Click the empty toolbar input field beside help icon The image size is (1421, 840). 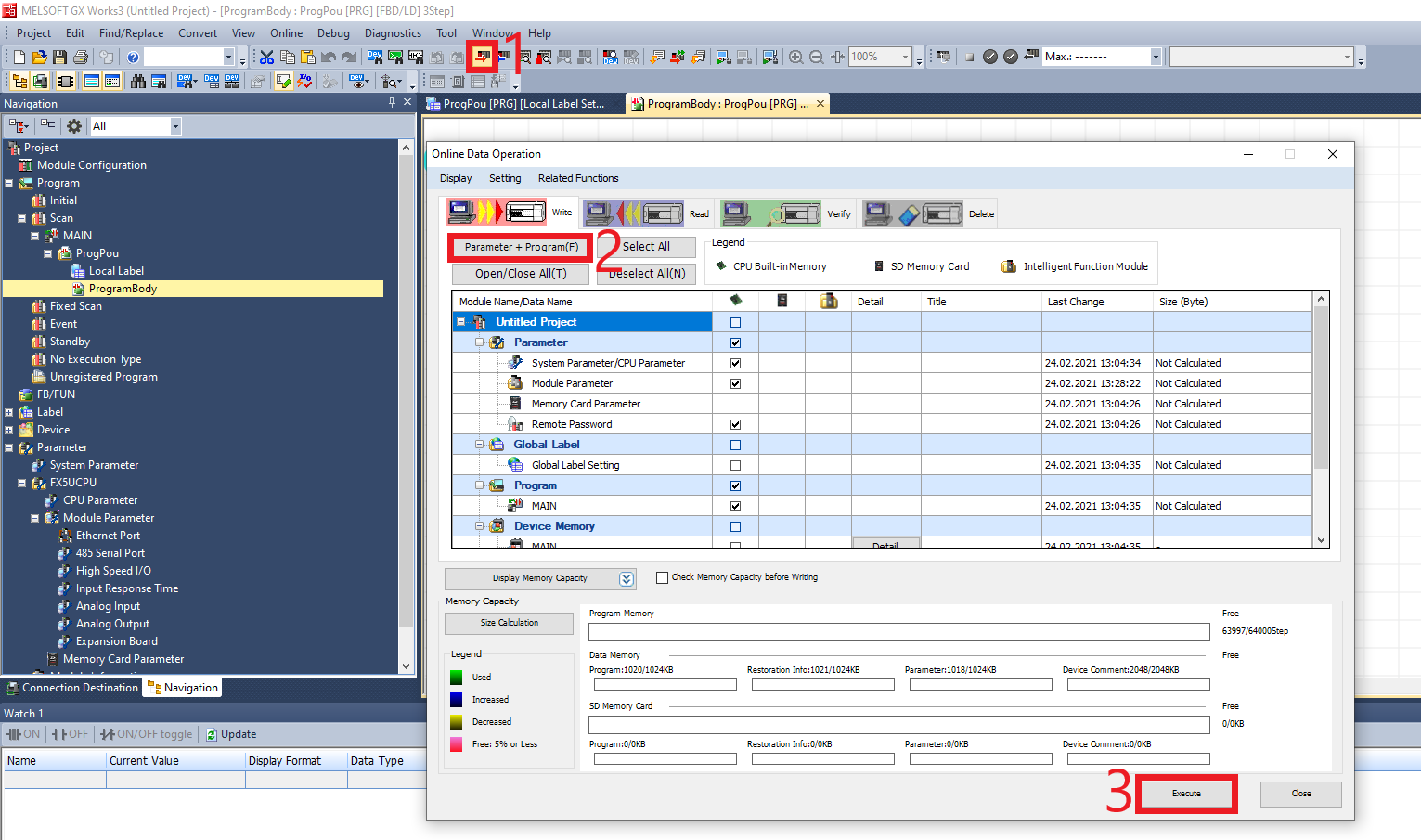[x=183, y=57]
